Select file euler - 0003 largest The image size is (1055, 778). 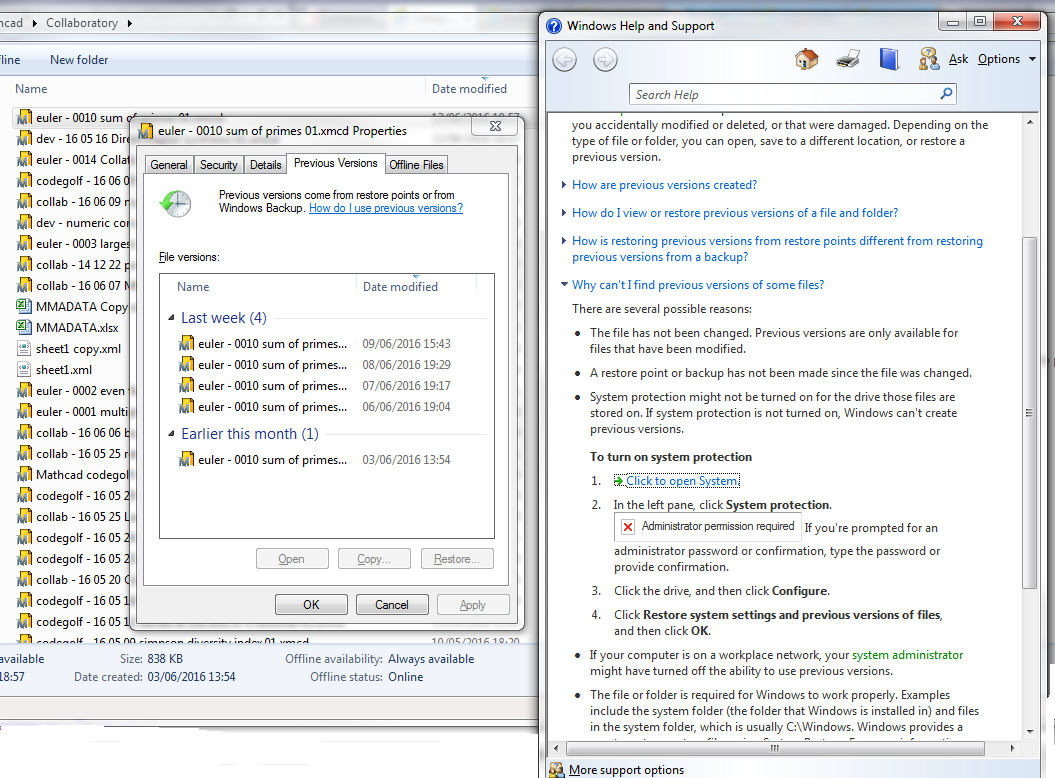73,244
